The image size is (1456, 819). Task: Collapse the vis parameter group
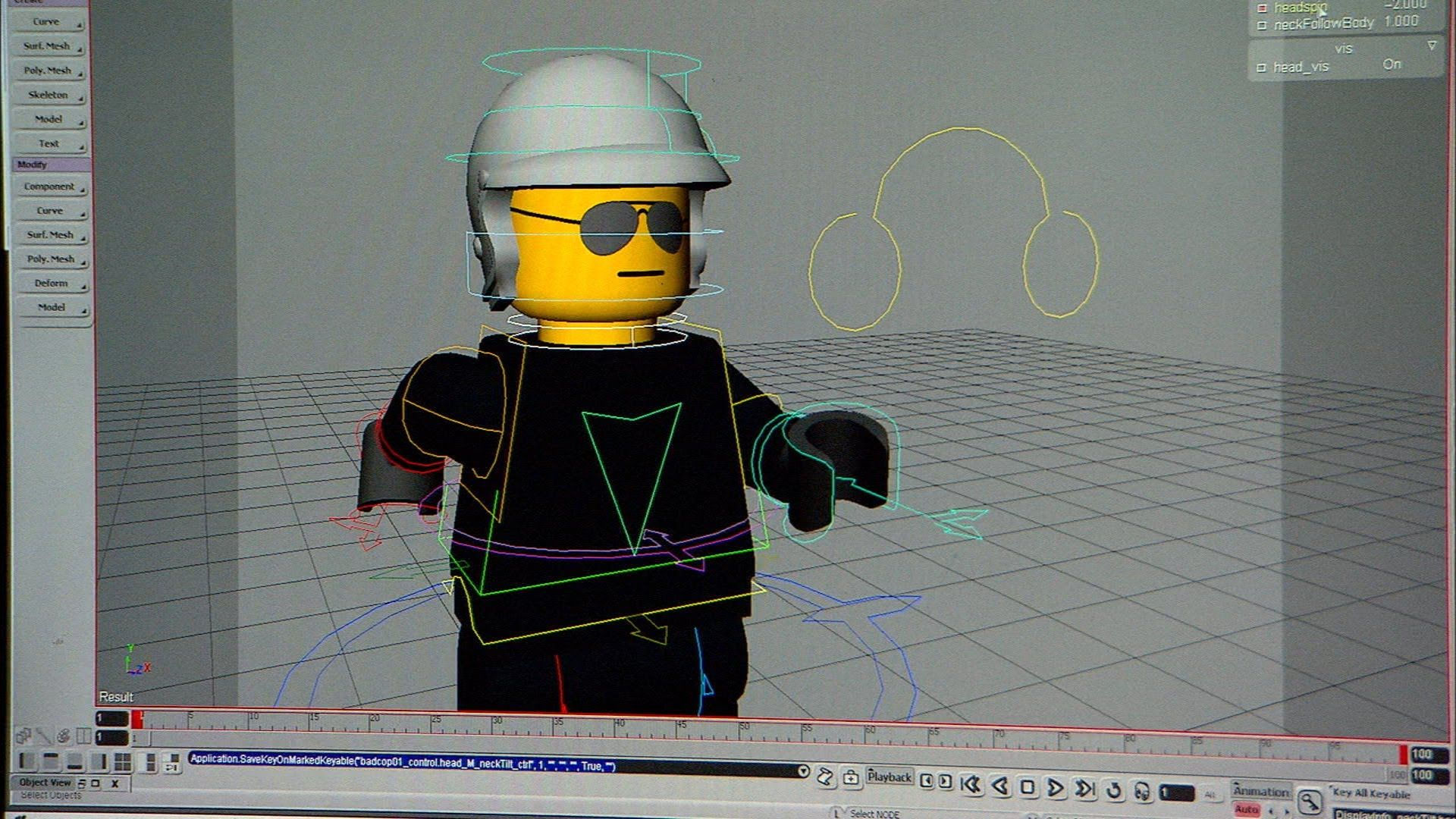(x=1432, y=46)
